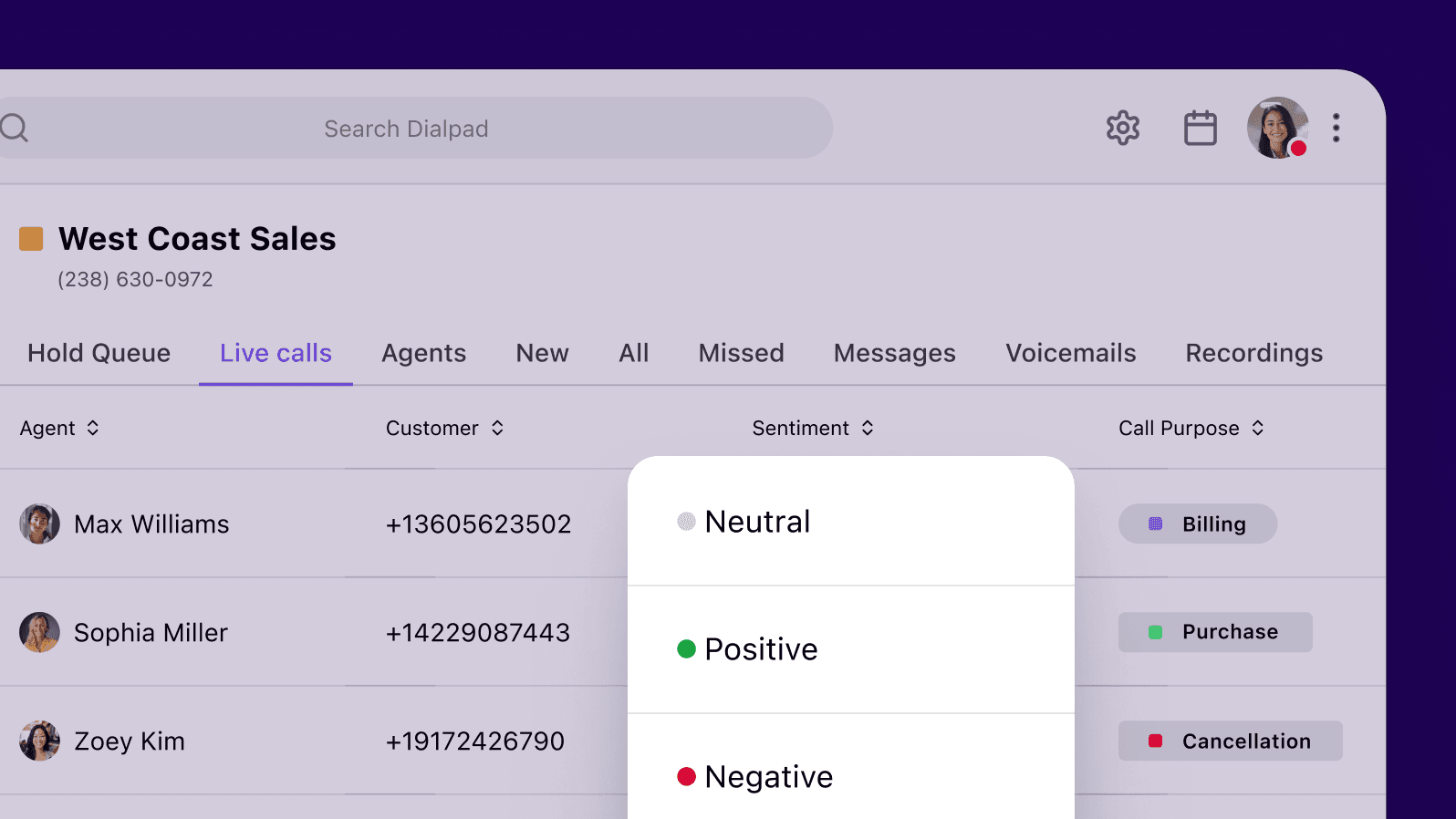The width and height of the screenshot is (1456, 819).
Task: Click the West Coast Sales heading
Action: pyautogui.click(x=197, y=239)
